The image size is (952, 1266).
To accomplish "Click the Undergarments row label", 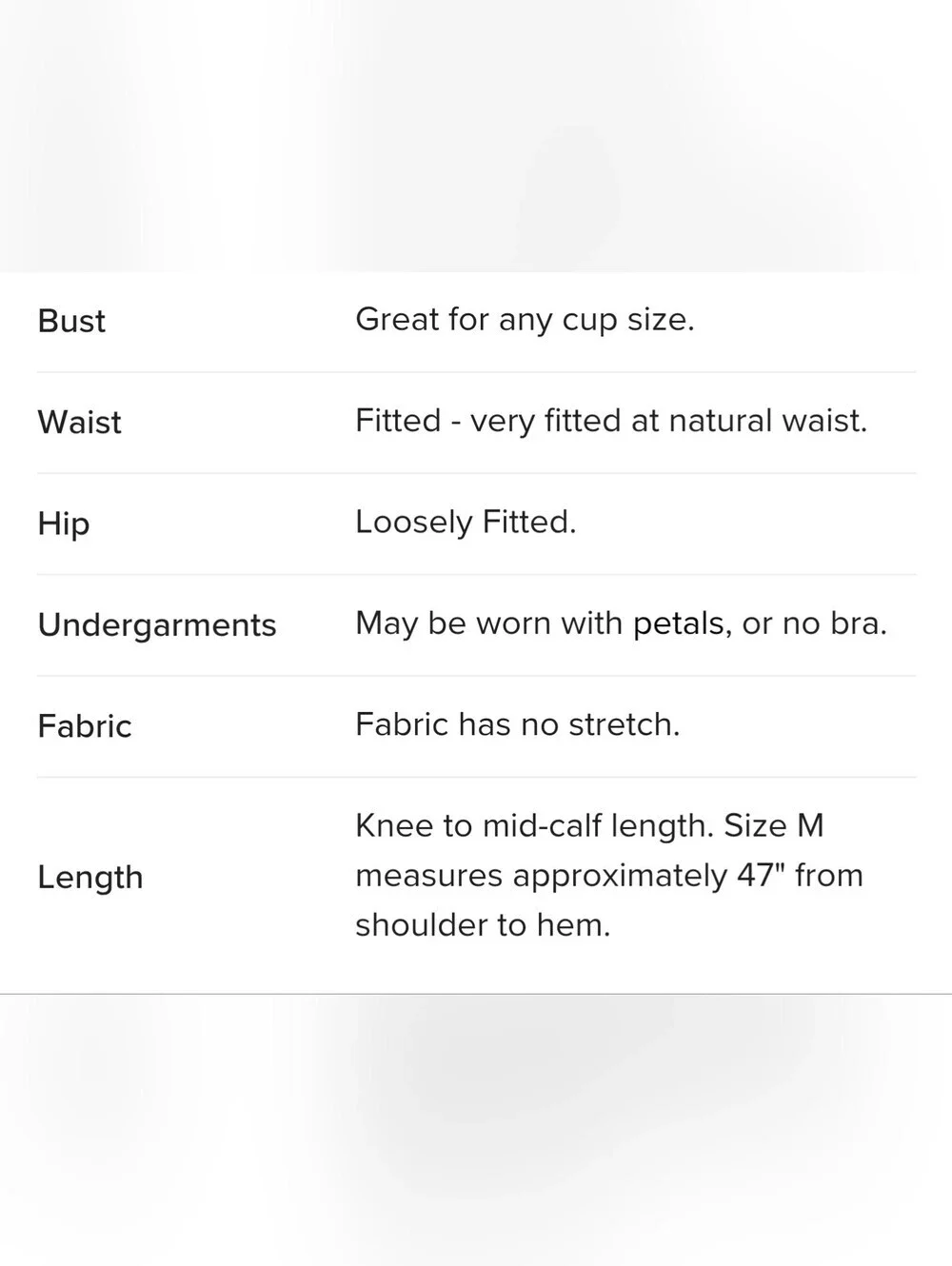I will tap(157, 625).
